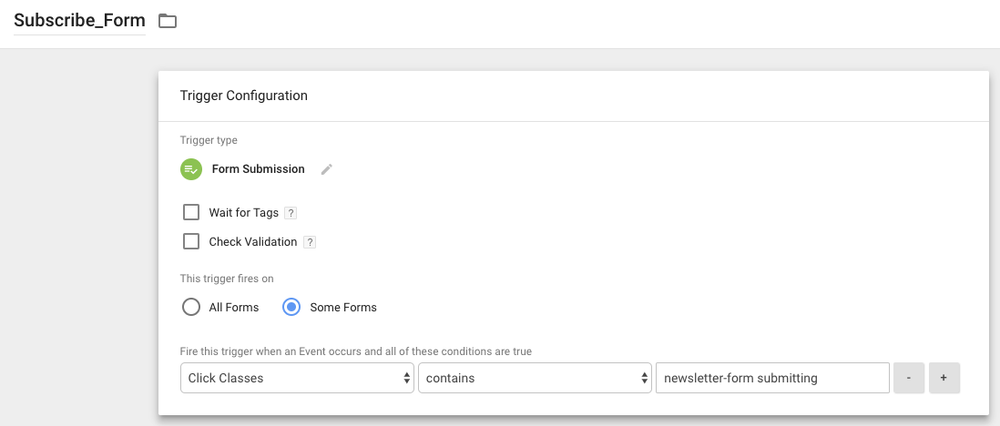1000x426 pixels.
Task: Remove the condition with the minus button
Action: 909,378
